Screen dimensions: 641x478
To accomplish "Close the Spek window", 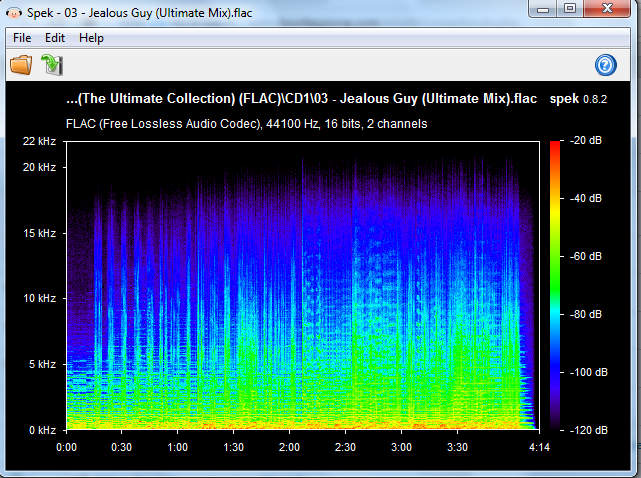I will (606, 9).
